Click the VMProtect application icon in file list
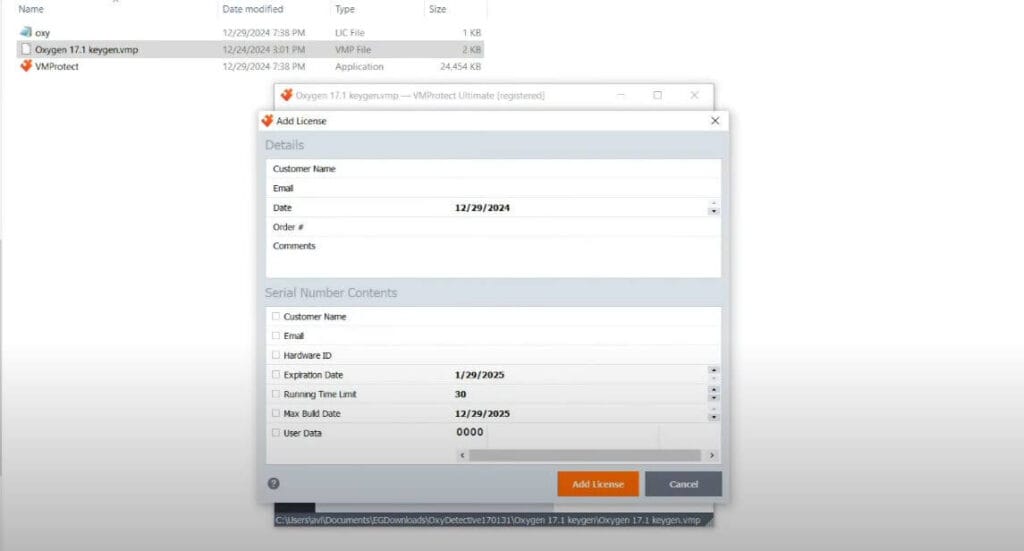 26,66
